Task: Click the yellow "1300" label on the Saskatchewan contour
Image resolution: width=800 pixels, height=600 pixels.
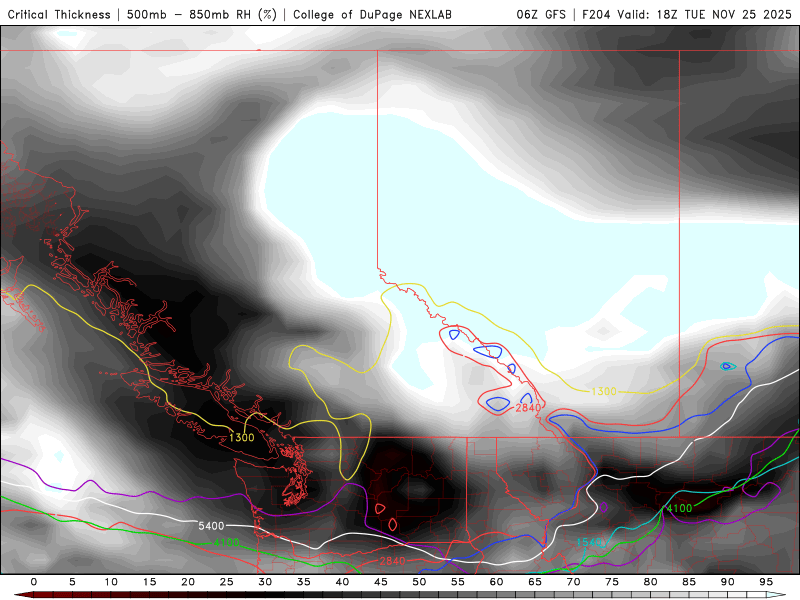Action: (x=604, y=391)
